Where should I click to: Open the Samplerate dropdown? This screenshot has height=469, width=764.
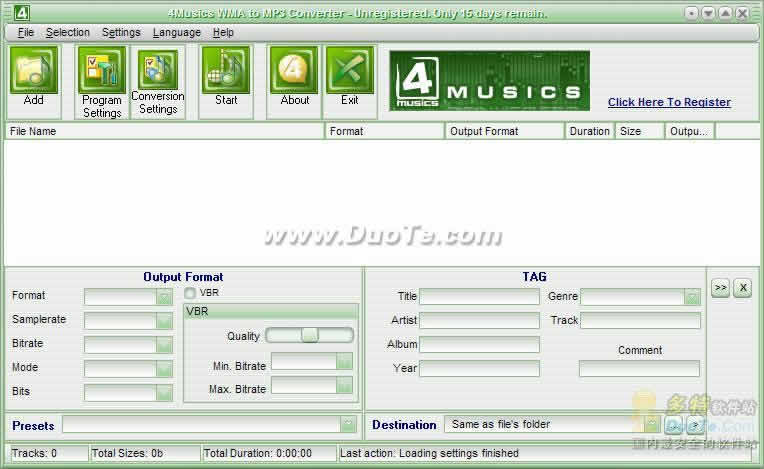pos(164,320)
